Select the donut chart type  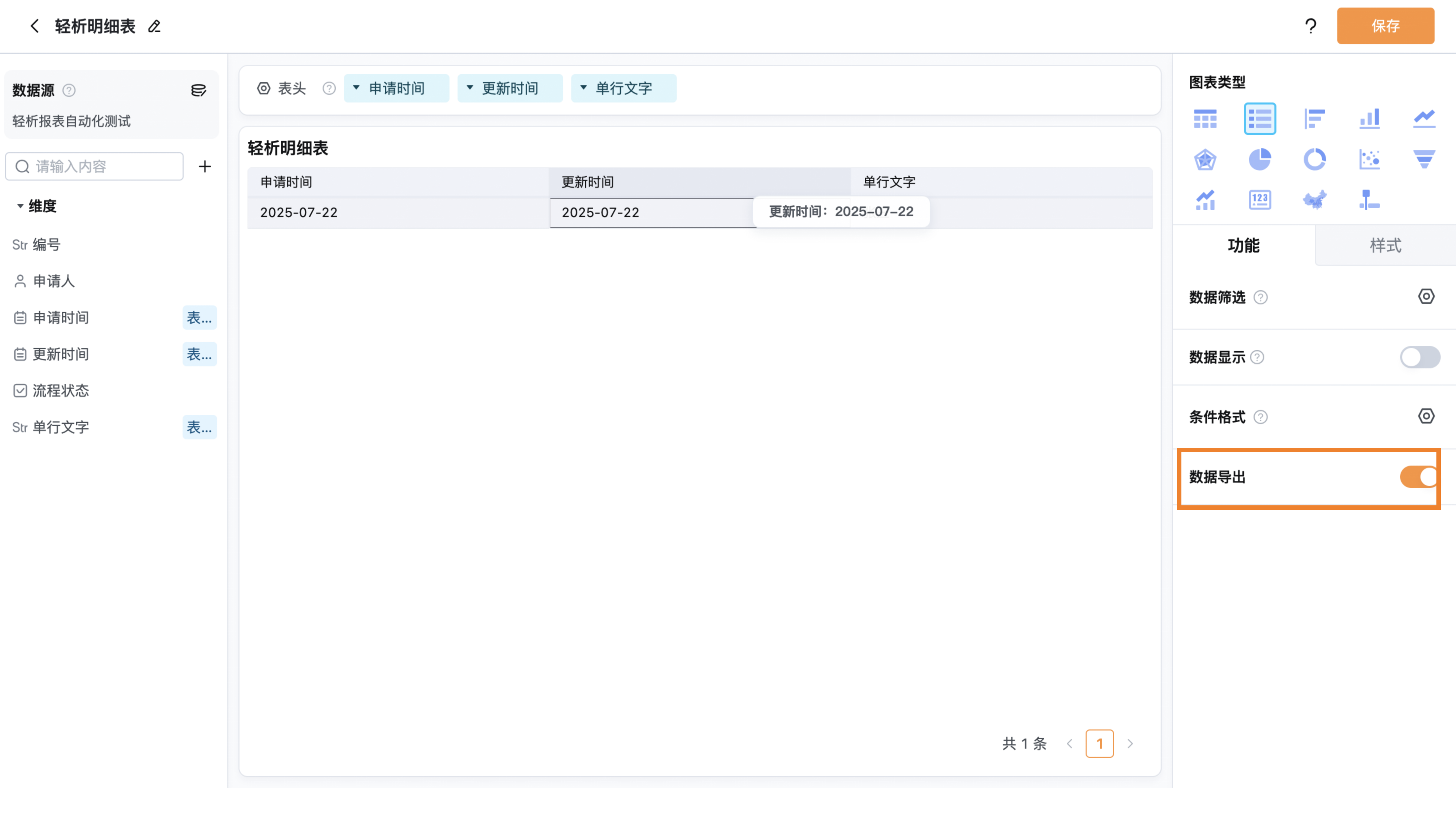tap(1315, 159)
